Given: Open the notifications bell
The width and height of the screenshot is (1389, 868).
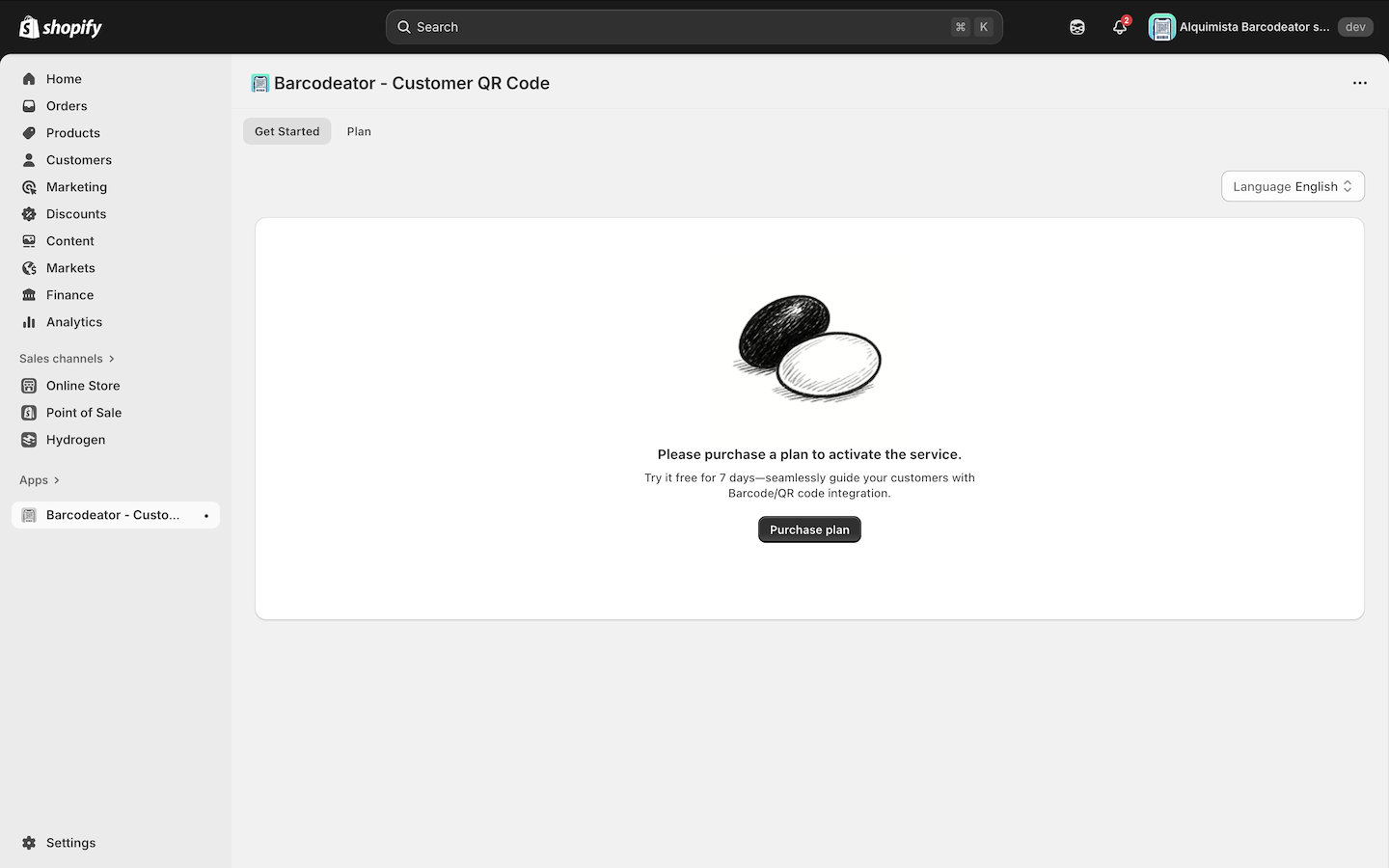Looking at the screenshot, I should point(1119,27).
